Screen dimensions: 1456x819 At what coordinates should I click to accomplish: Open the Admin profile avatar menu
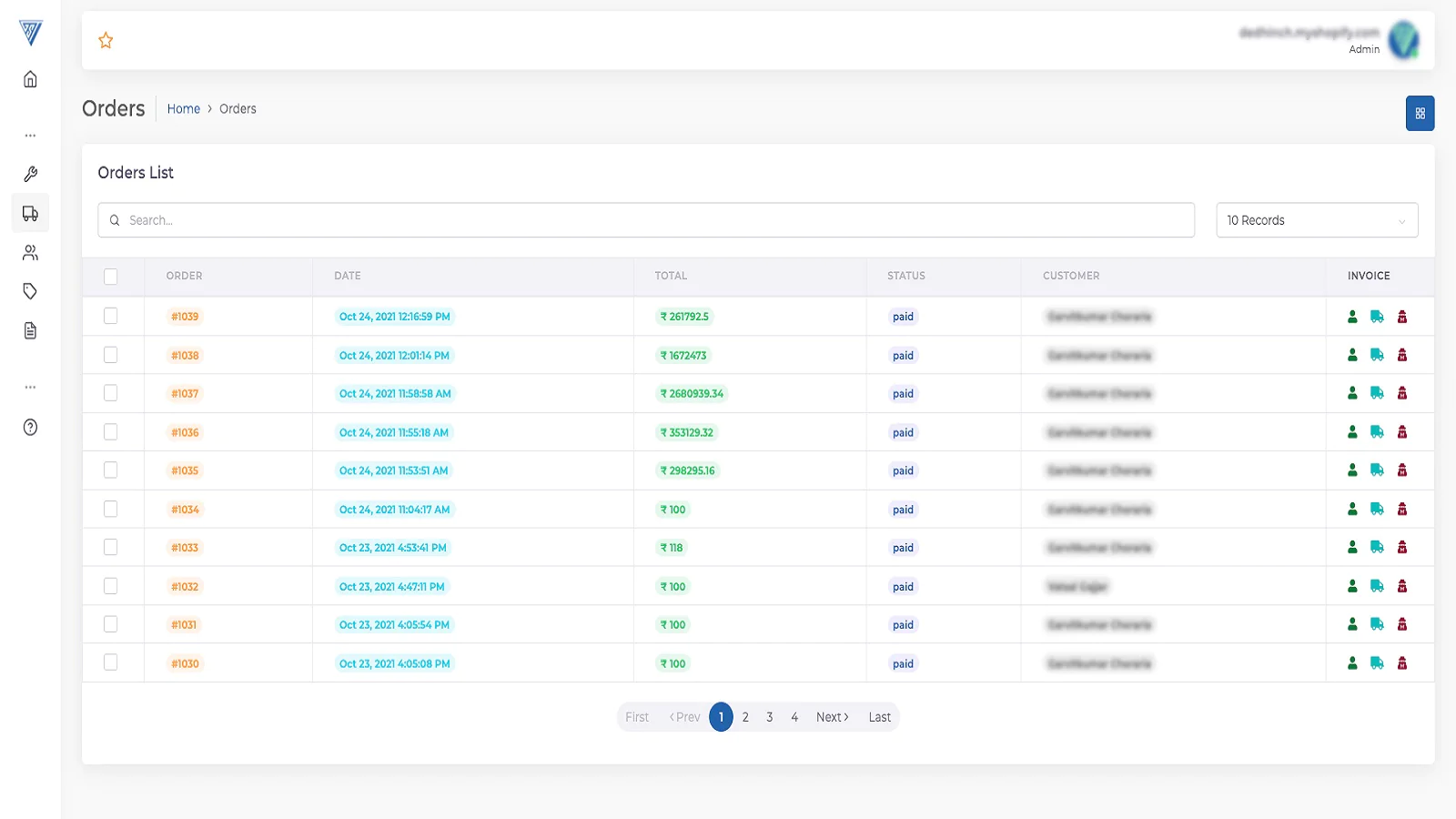point(1403,40)
